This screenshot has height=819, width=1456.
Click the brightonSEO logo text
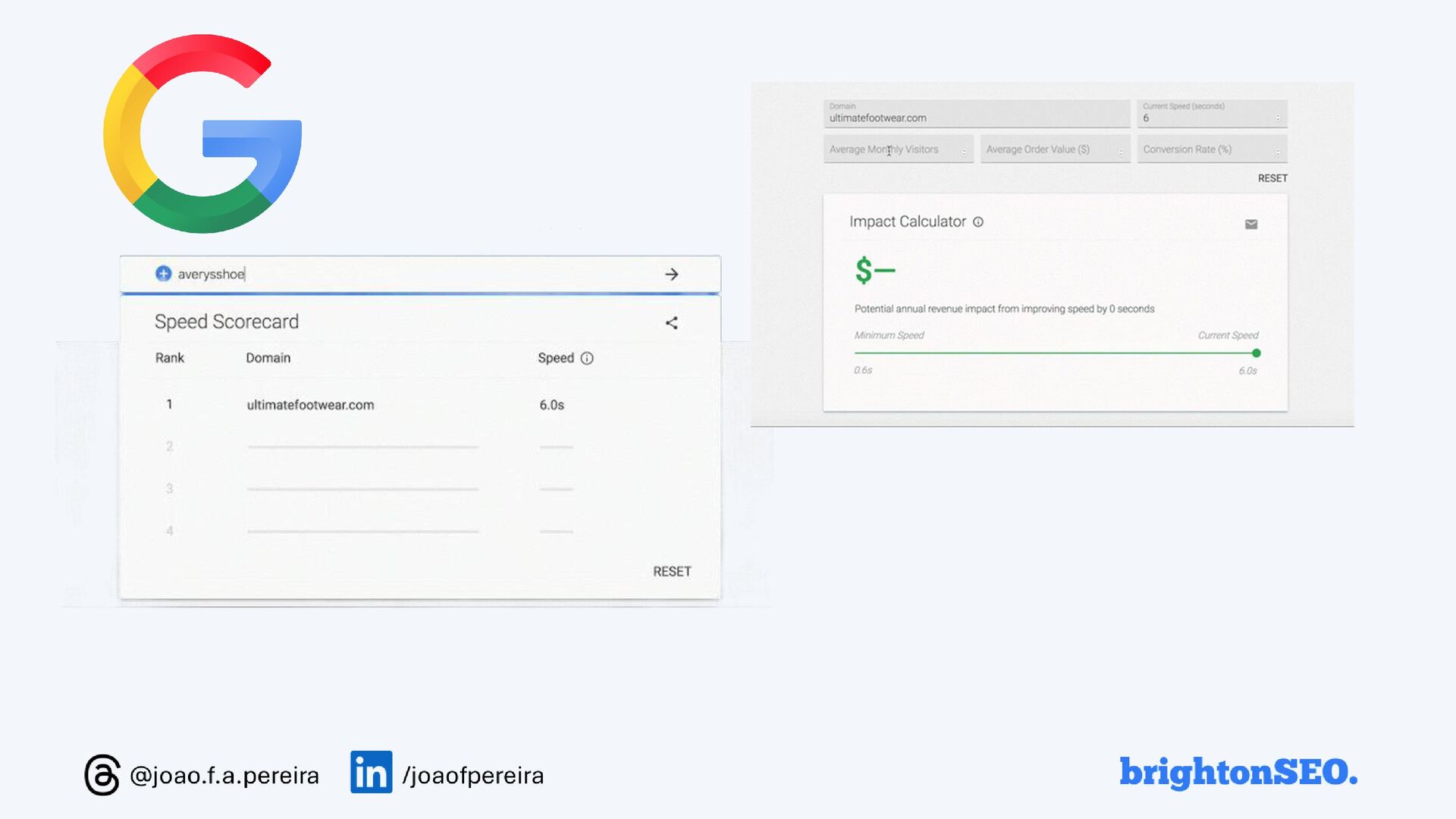pyautogui.click(x=1238, y=772)
